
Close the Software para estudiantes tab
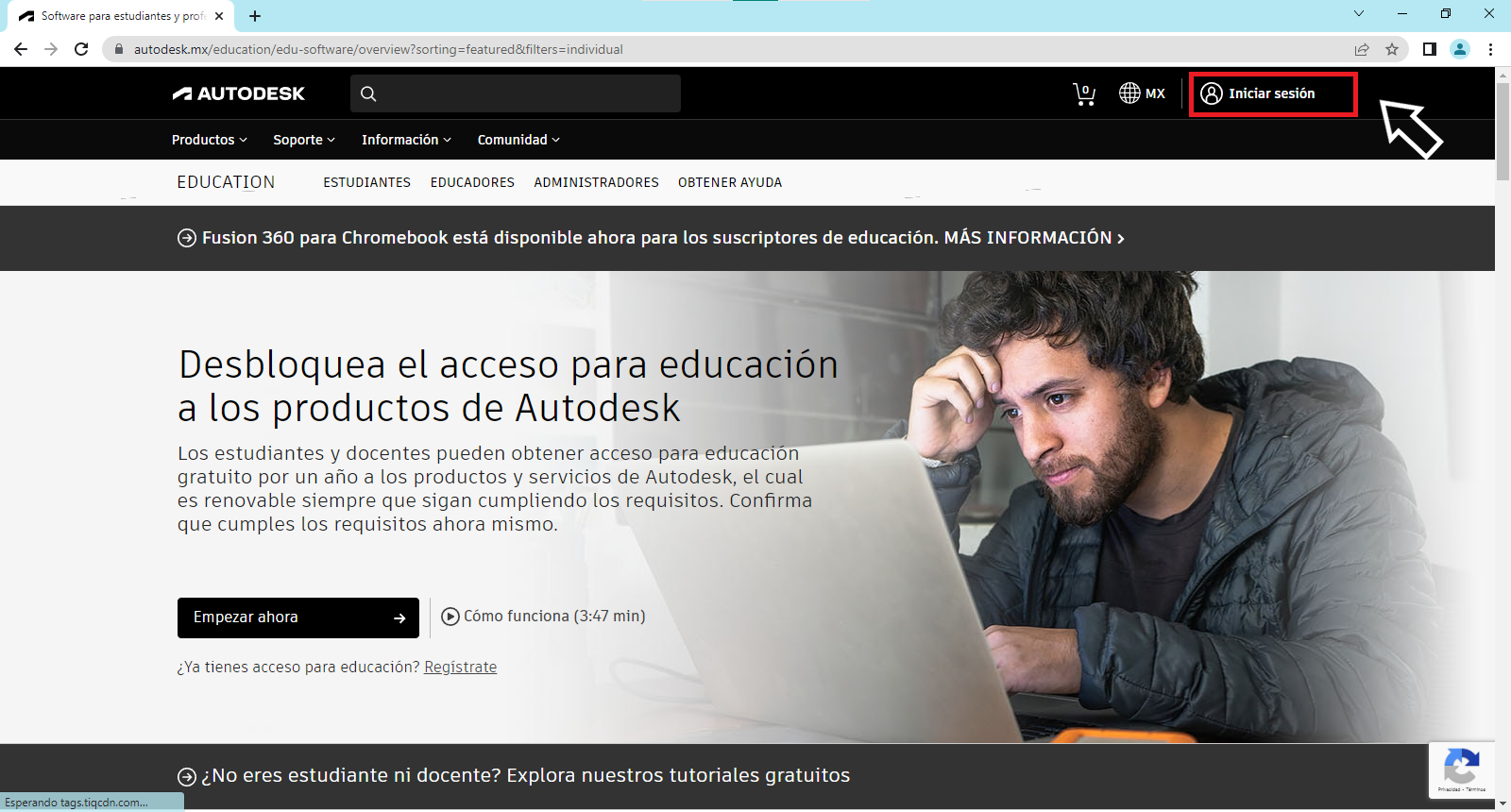click(219, 16)
